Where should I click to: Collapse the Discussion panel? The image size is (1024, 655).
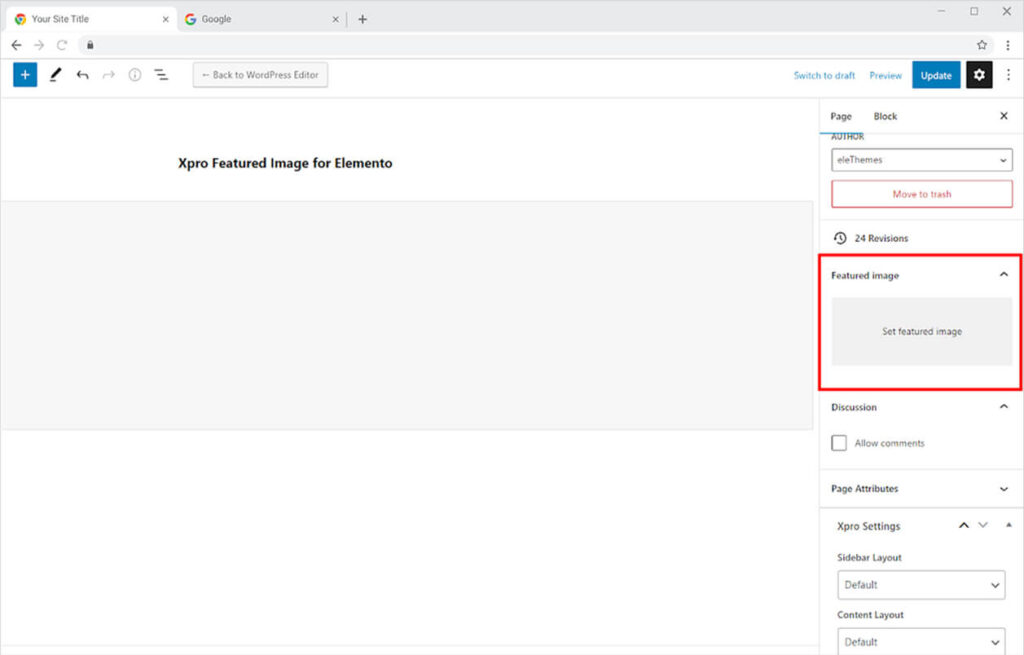[1004, 407]
